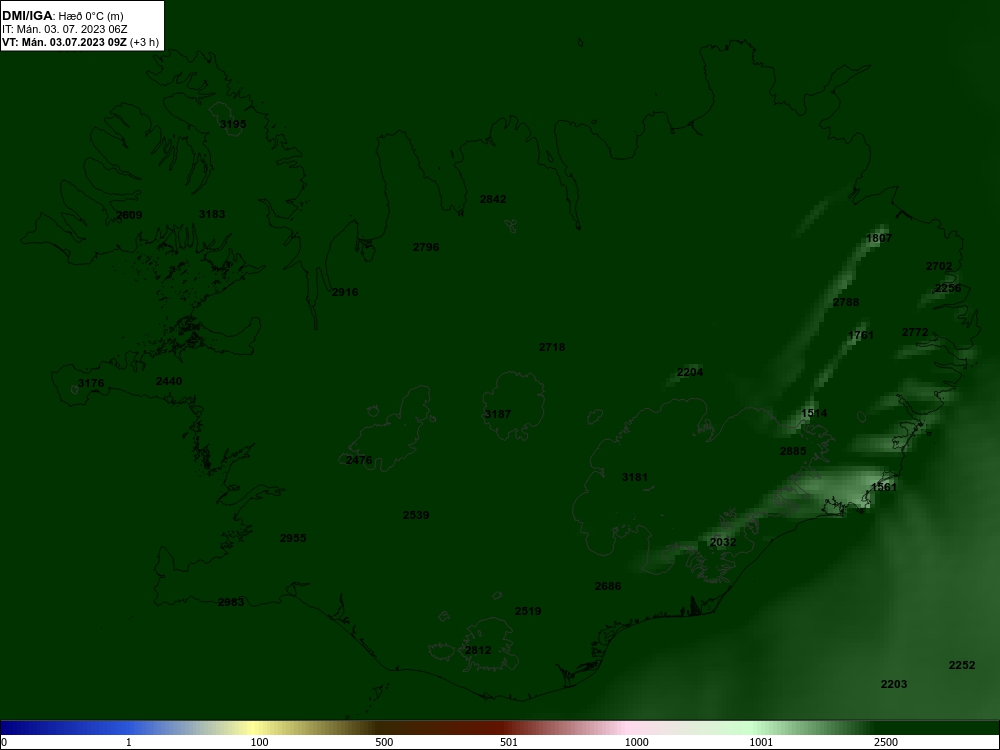Select the 2772 height label
Screen dimensions: 1000x750
point(915,332)
